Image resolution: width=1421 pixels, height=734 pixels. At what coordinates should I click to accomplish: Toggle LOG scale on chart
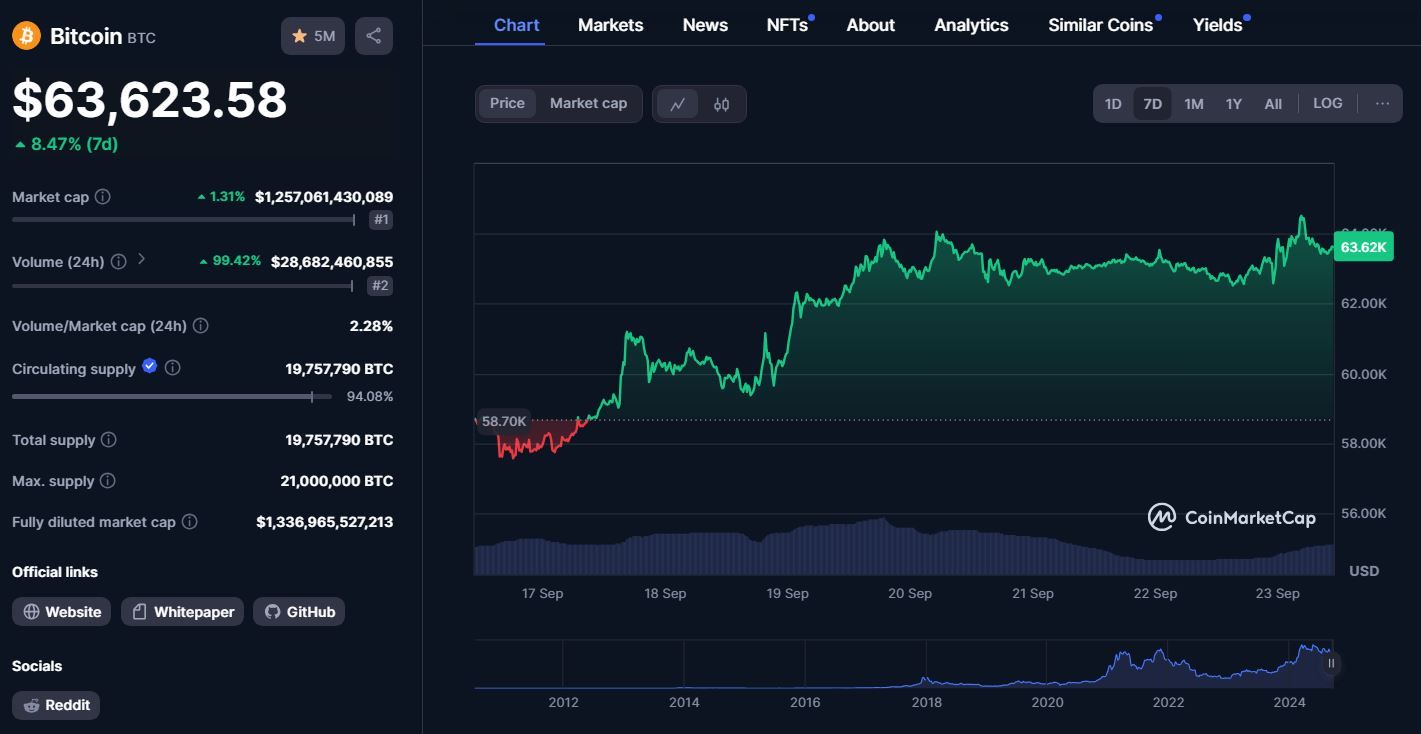[x=1327, y=103]
